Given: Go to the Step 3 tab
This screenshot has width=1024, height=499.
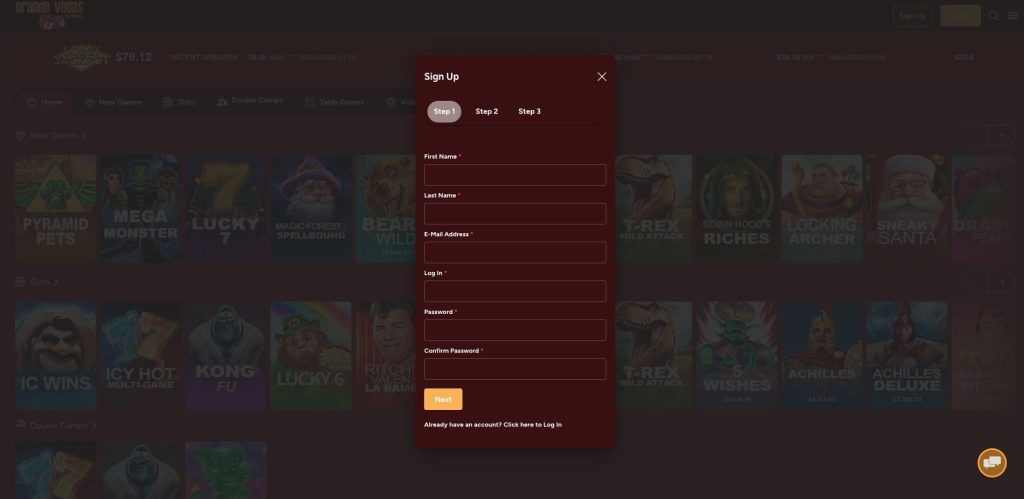Looking at the screenshot, I should [x=530, y=112].
